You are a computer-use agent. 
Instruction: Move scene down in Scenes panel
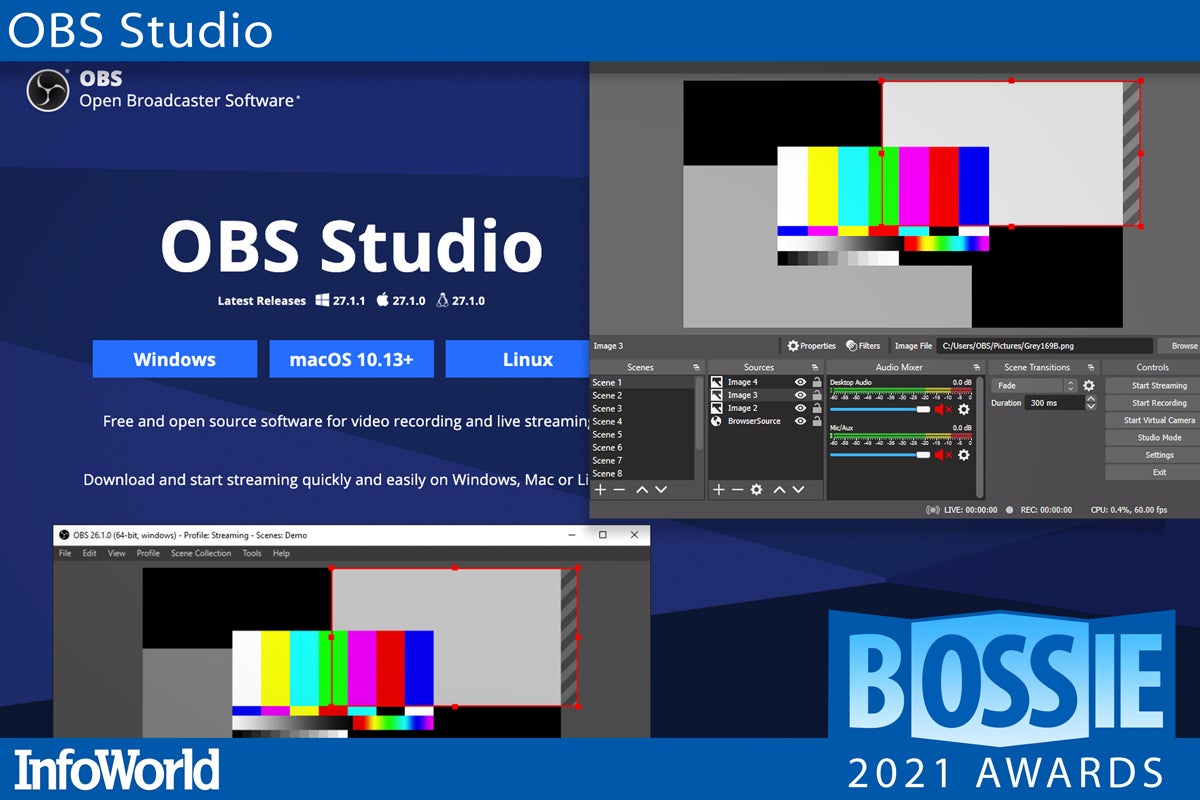point(661,489)
